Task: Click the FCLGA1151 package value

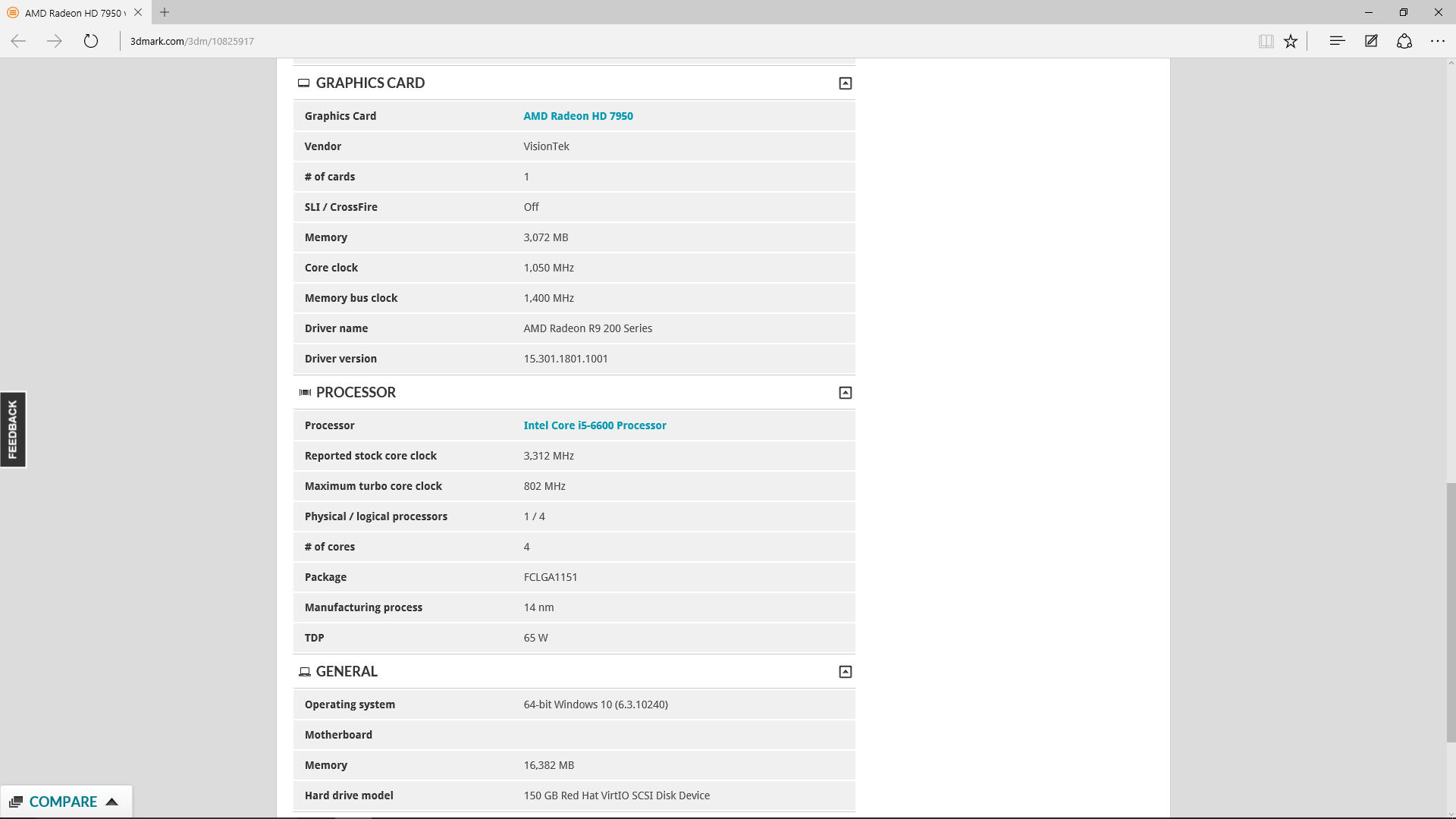Action: click(x=551, y=577)
